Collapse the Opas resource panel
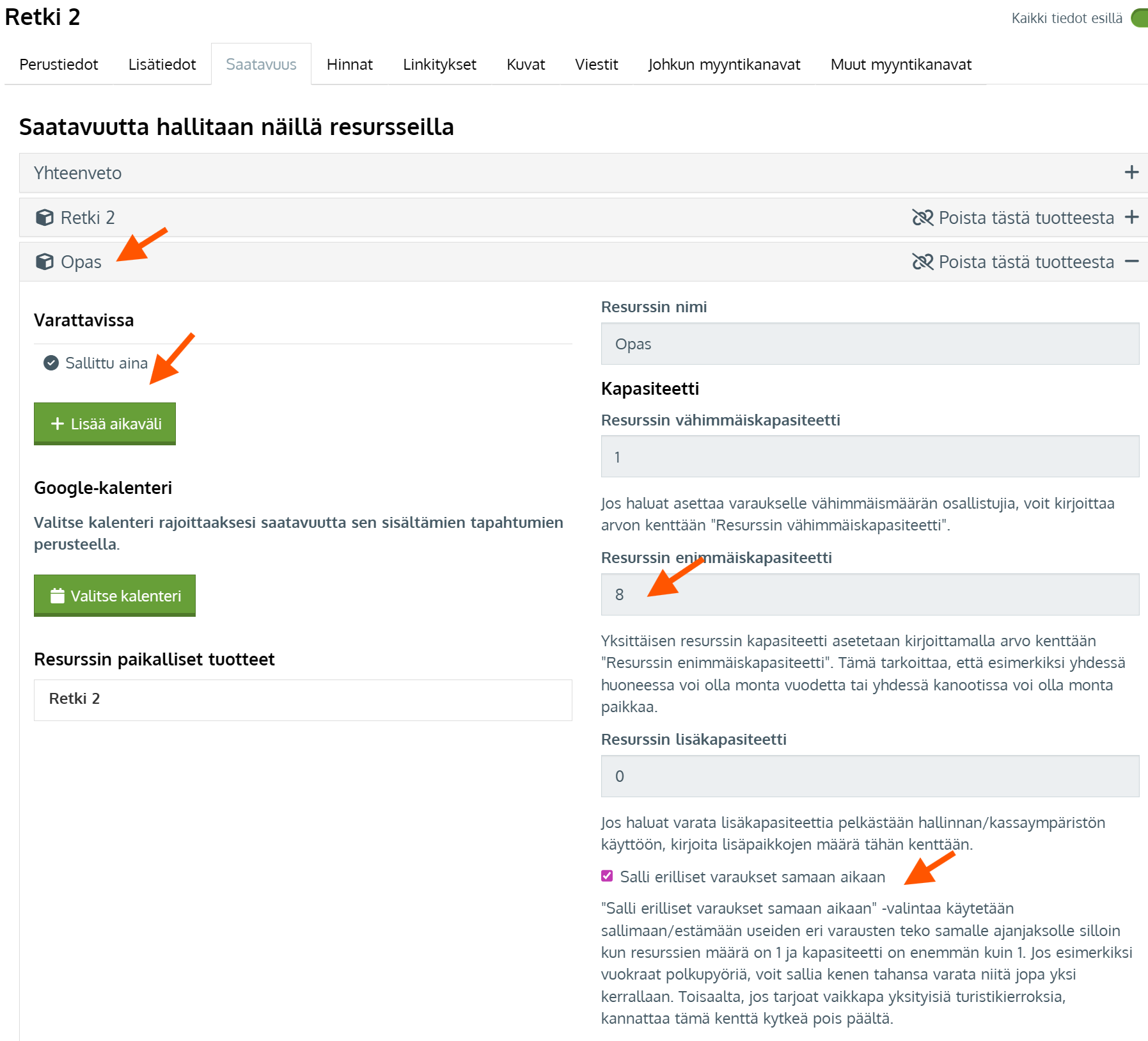1148x1041 pixels. [x=1131, y=262]
